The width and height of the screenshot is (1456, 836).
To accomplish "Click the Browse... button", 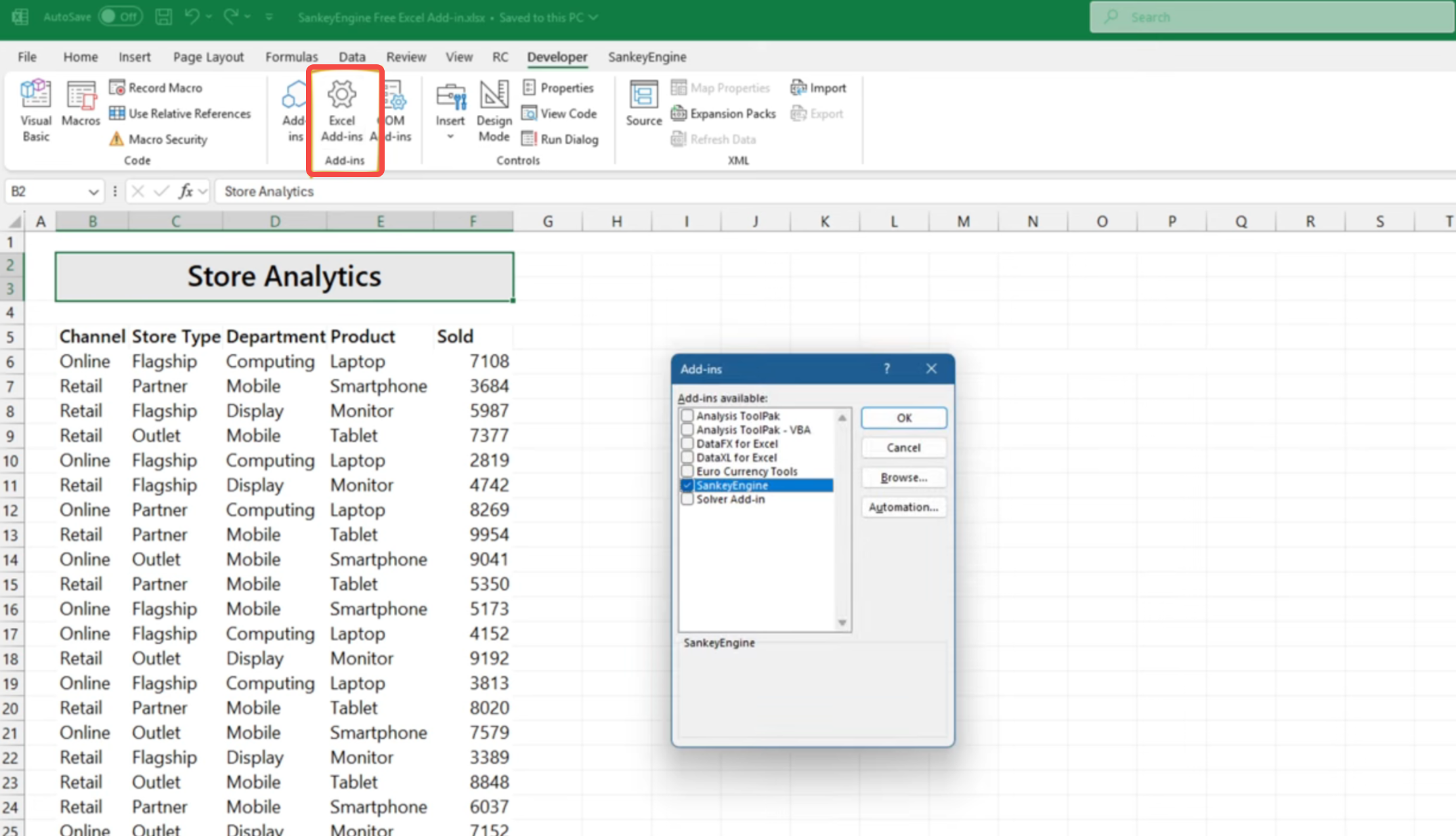I will click(904, 478).
